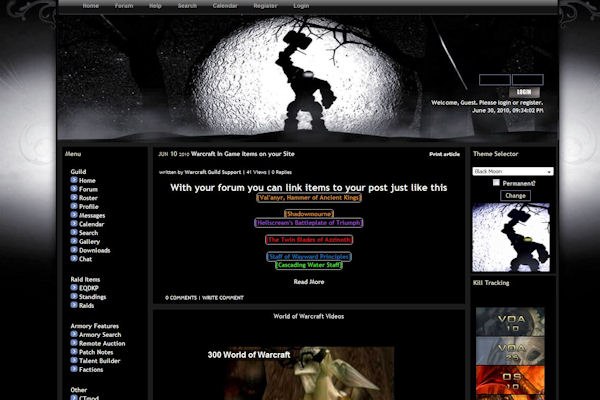Screen dimensions: 600x400
Task: Click the arrow icon beside Armory Search
Action: (74, 334)
